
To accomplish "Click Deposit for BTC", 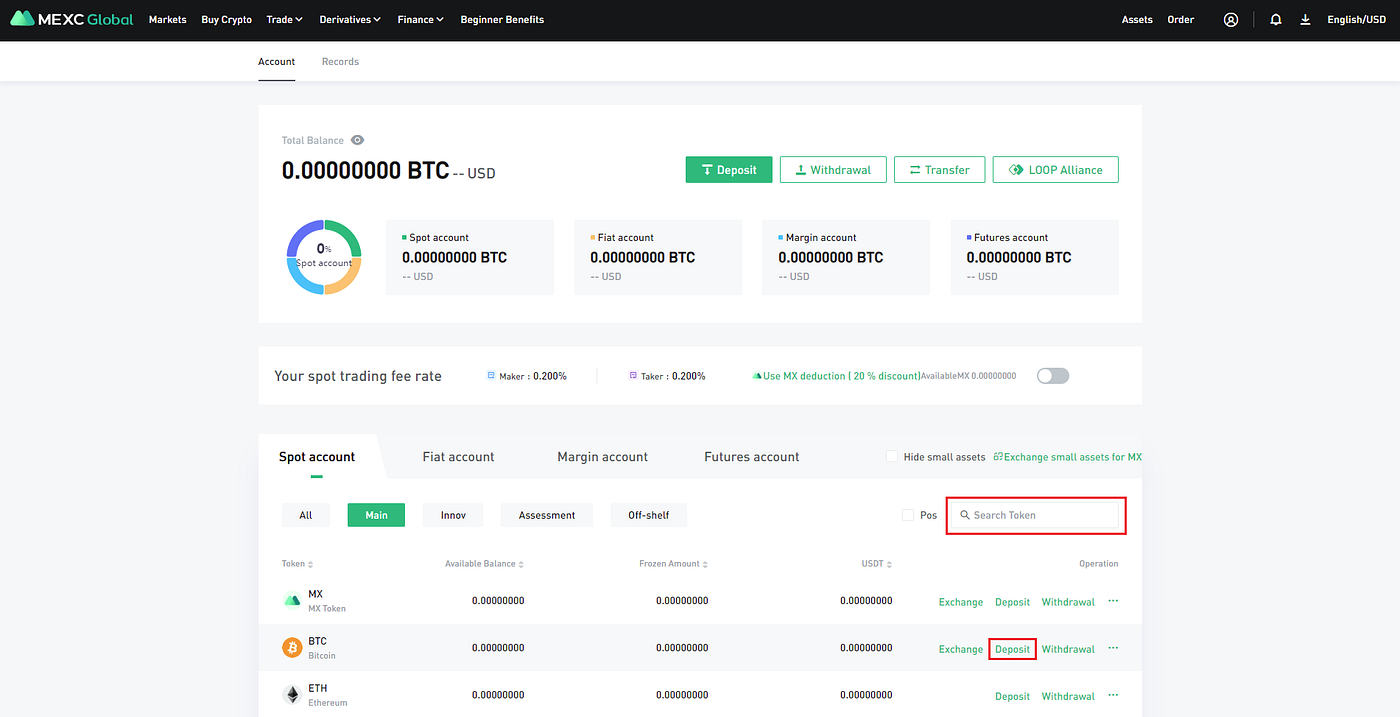I will [1012, 649].
